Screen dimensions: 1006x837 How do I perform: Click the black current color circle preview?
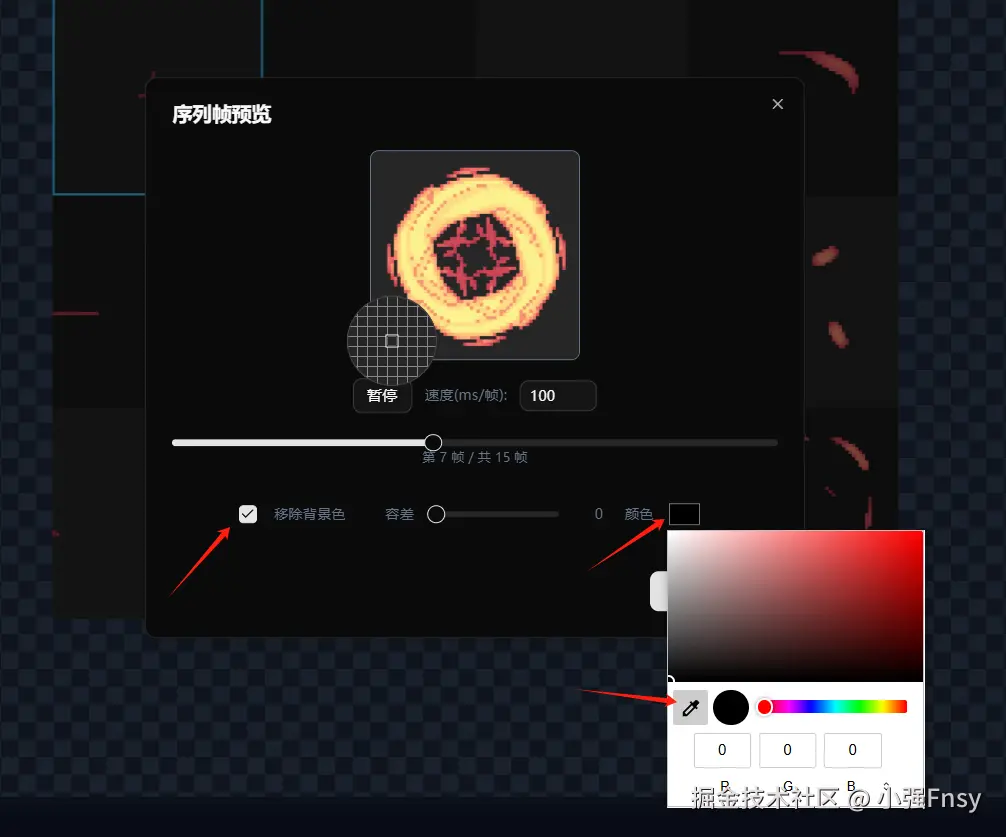click(730, 707)
